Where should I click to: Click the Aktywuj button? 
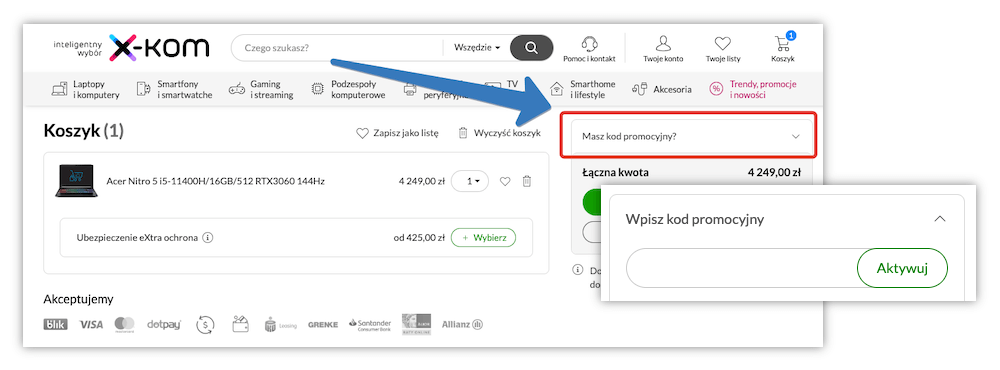(902, 268)
